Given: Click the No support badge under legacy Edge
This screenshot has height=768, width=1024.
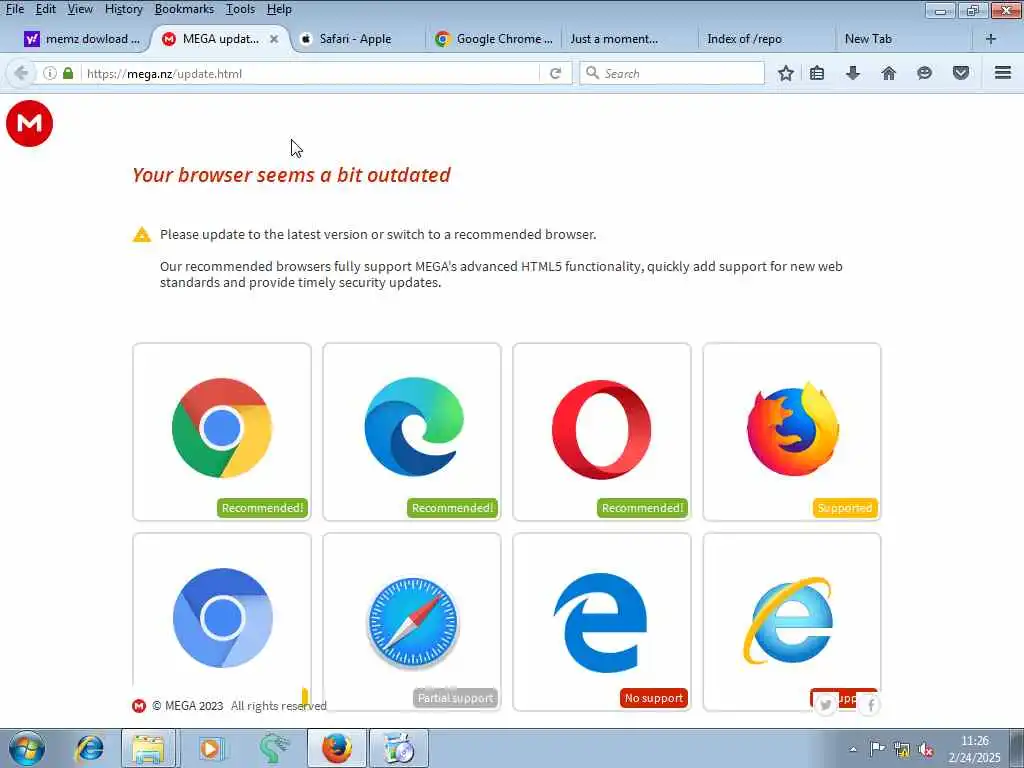Looking at the screenshot, I should [654, 698].
